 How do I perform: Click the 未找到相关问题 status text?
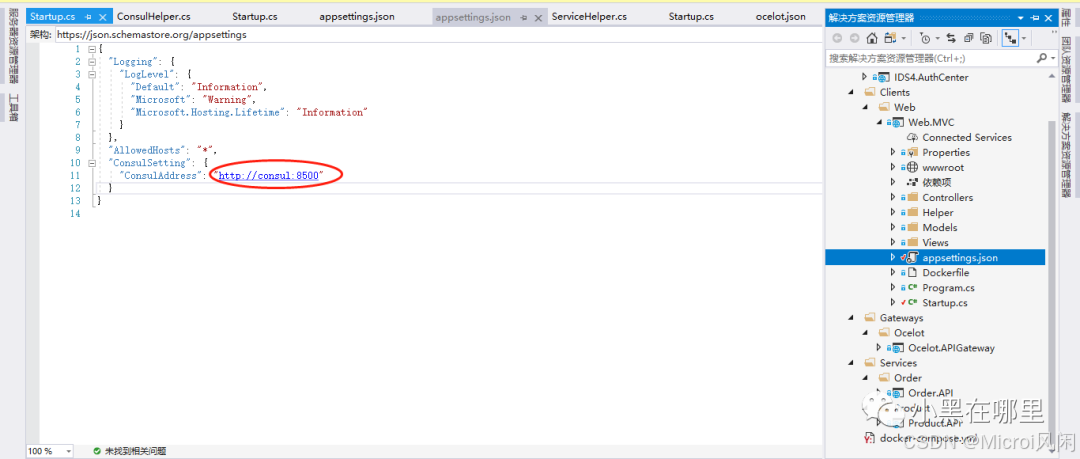[x=134, y=451]
